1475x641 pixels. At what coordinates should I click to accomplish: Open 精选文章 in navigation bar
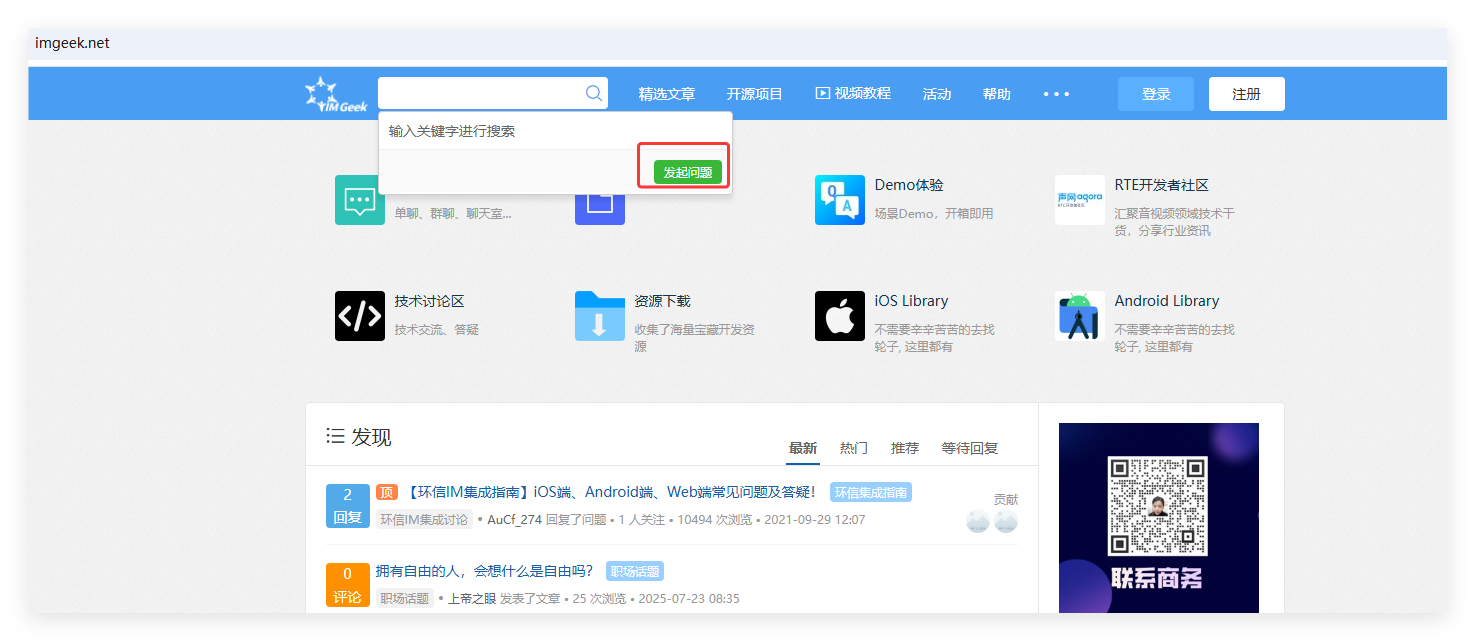click(667, 94)
